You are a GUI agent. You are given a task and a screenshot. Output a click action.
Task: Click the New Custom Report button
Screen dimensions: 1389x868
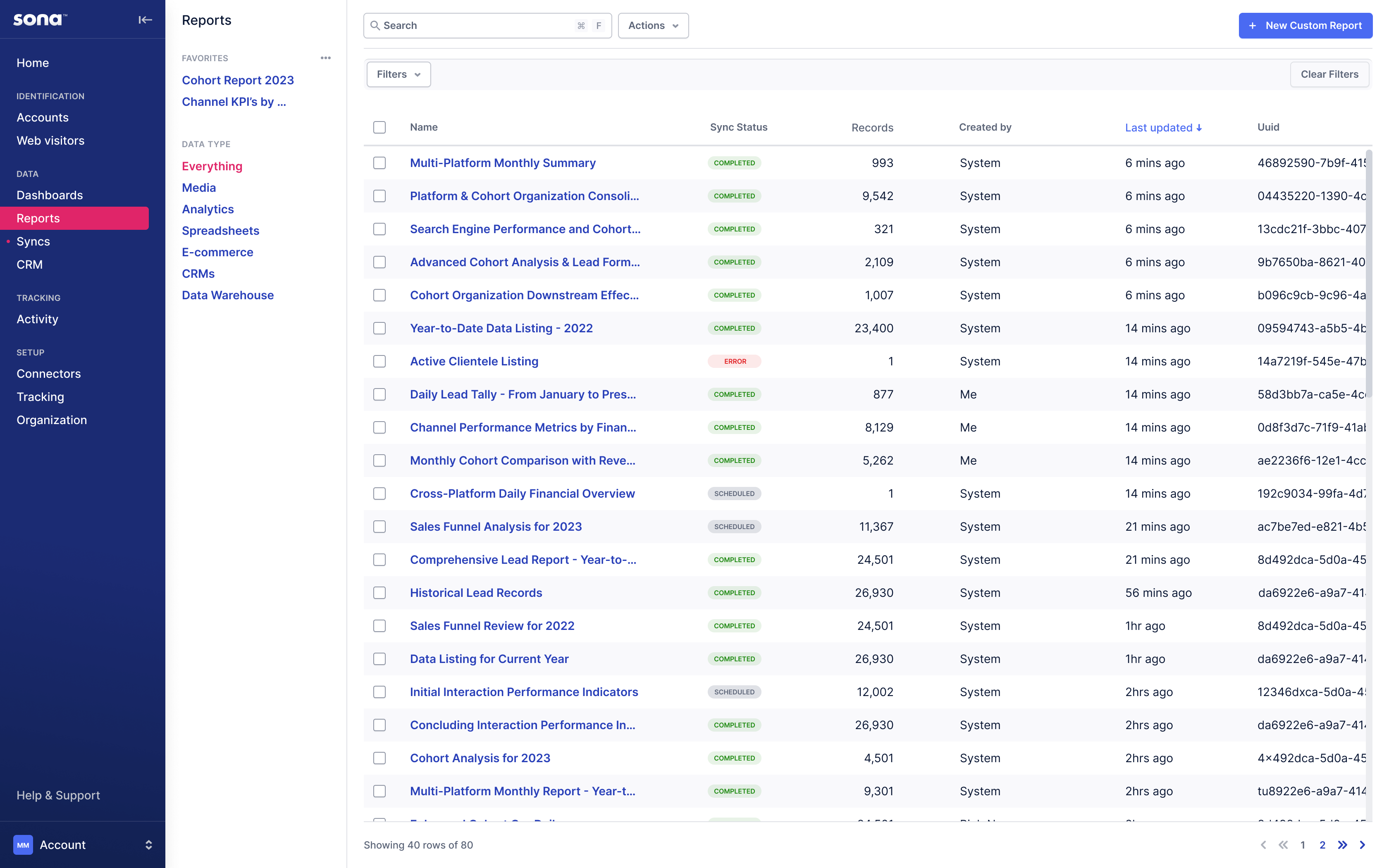tap(1305, 25)
